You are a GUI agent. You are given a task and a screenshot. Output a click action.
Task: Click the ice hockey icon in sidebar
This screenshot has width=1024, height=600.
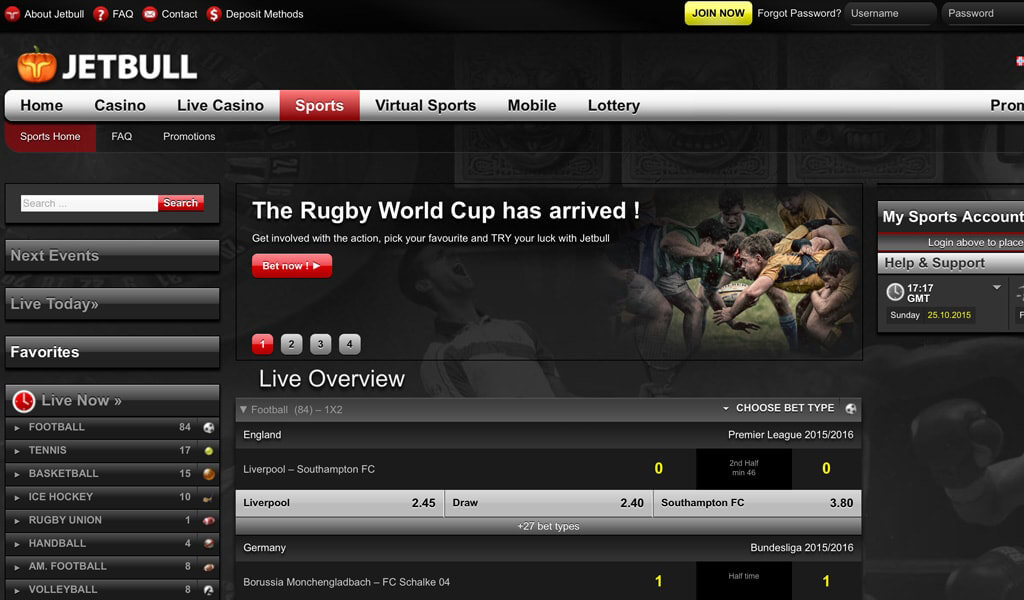[208, 497]
